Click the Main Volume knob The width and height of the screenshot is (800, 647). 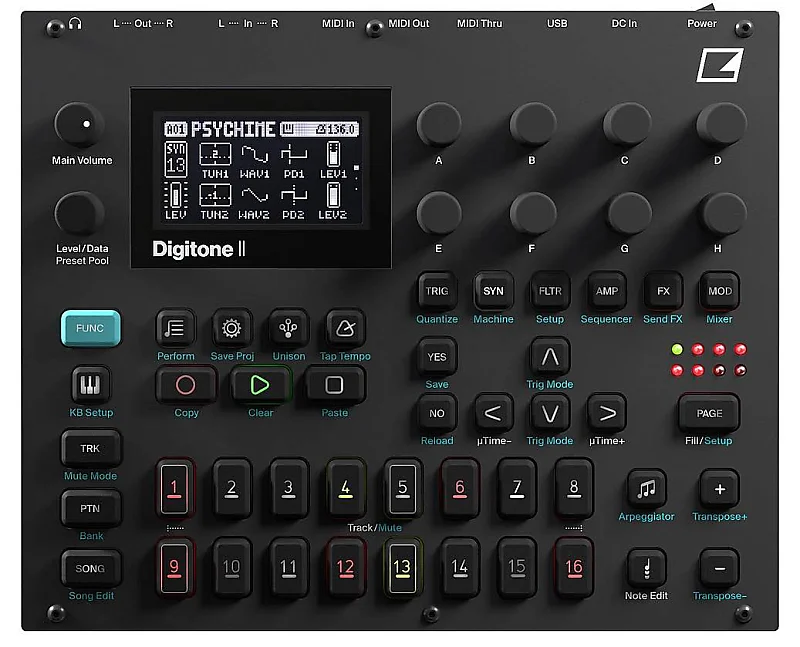pyautogui.click(x=80, y=126)
